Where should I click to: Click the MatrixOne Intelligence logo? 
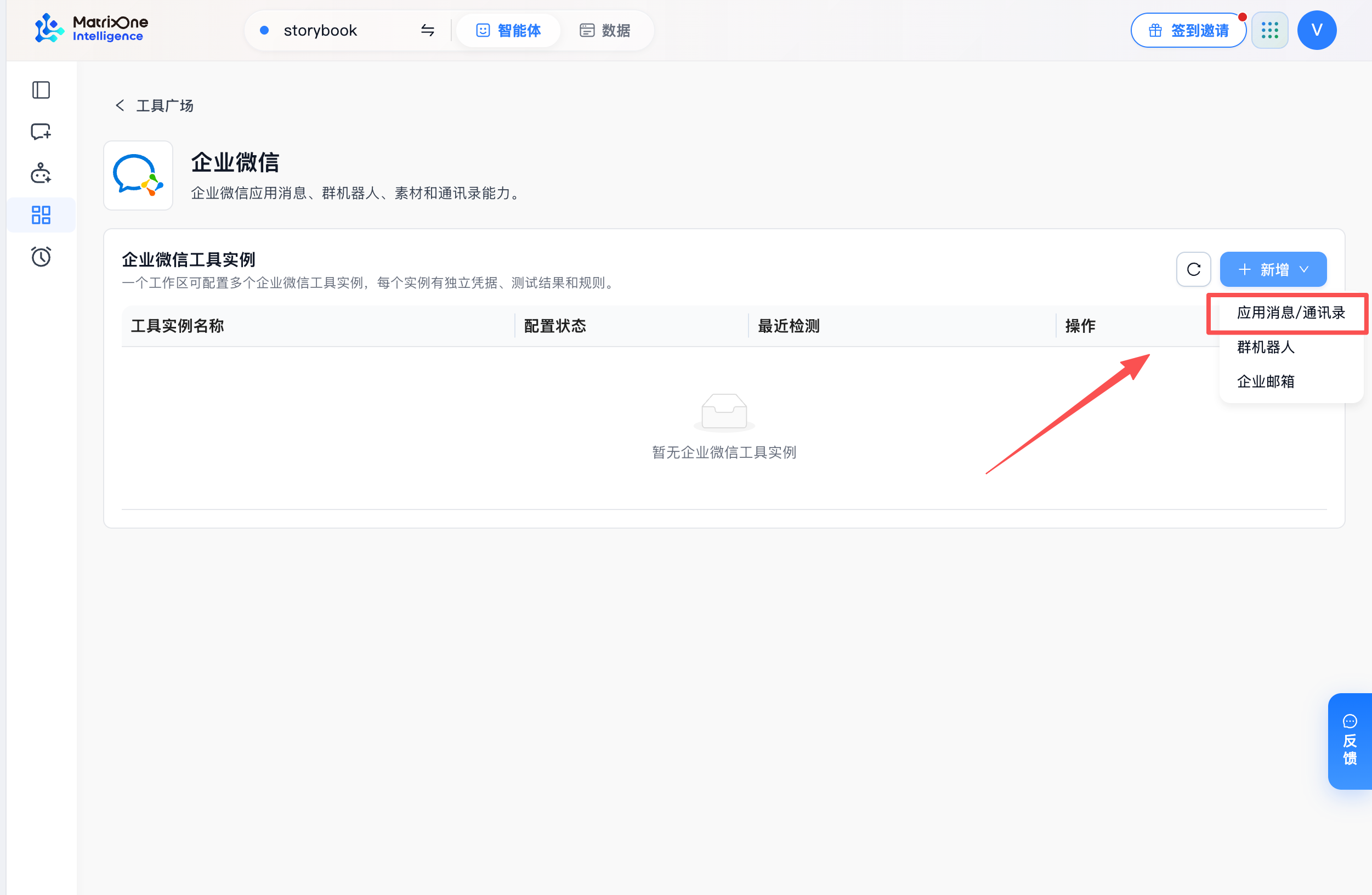(91, 29)
